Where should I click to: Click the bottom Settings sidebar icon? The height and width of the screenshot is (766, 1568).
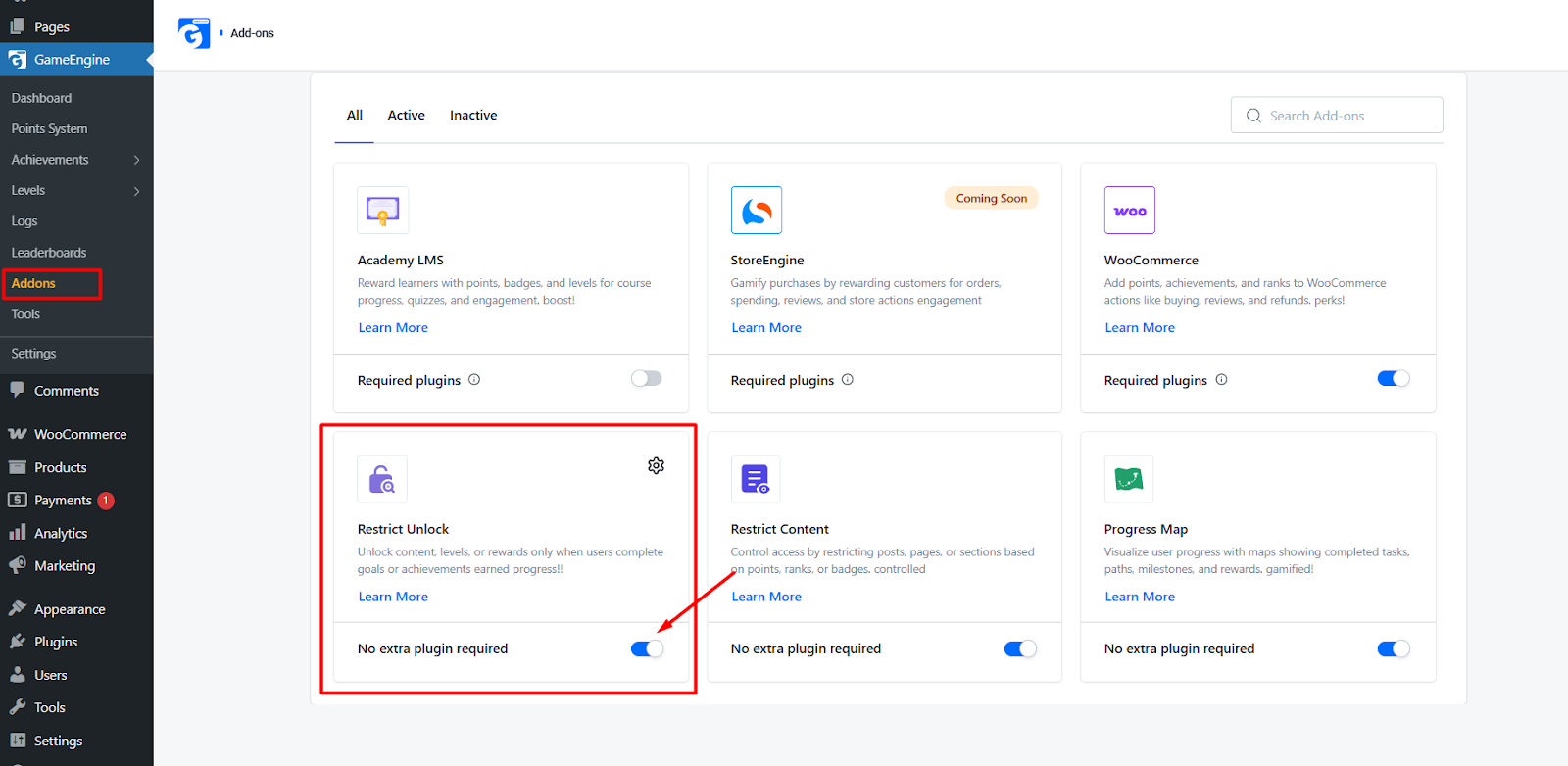18,741
